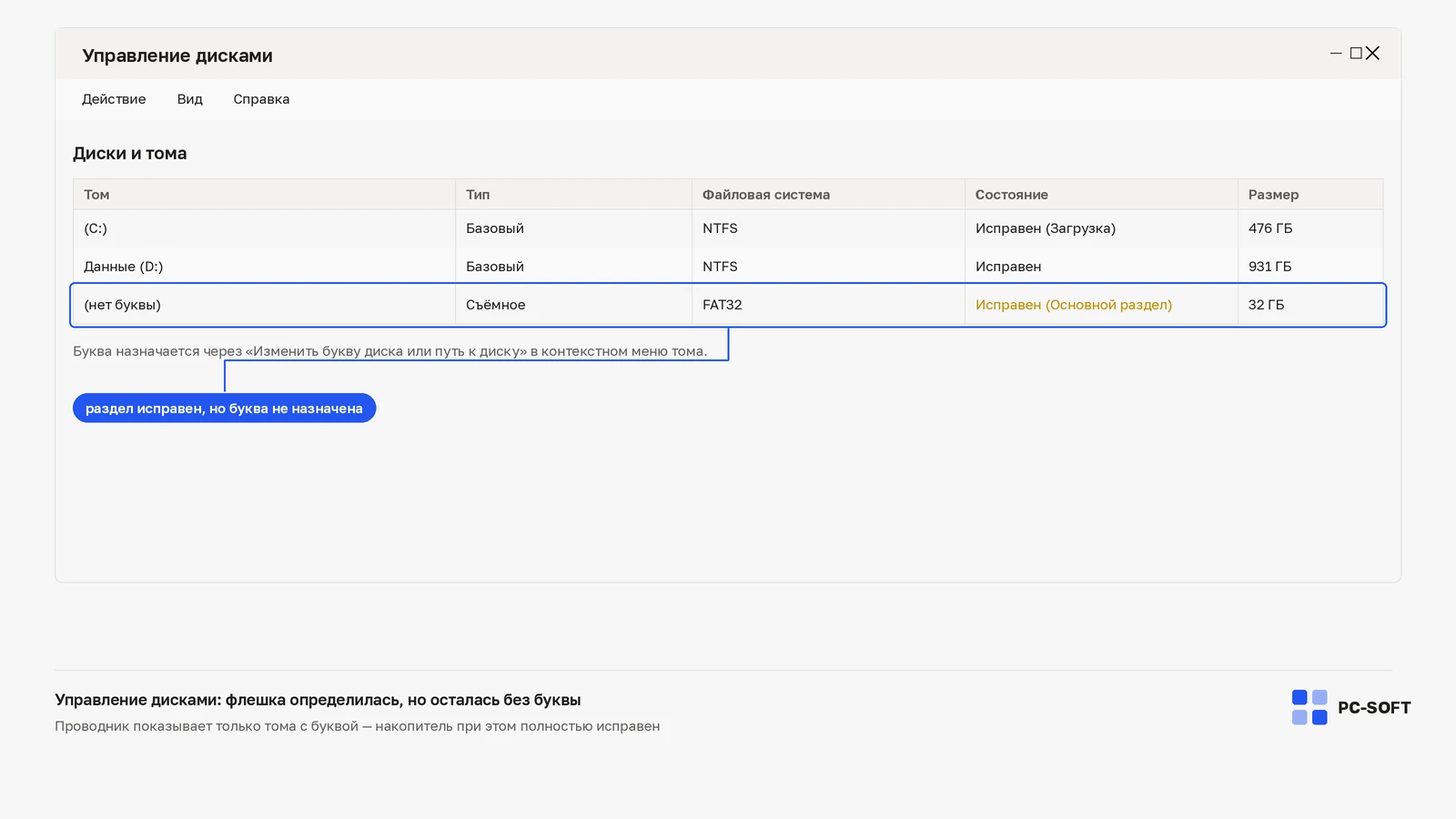
Task: Click the Базовый cell in Данные (D:) row
Action: coord(573,267)
